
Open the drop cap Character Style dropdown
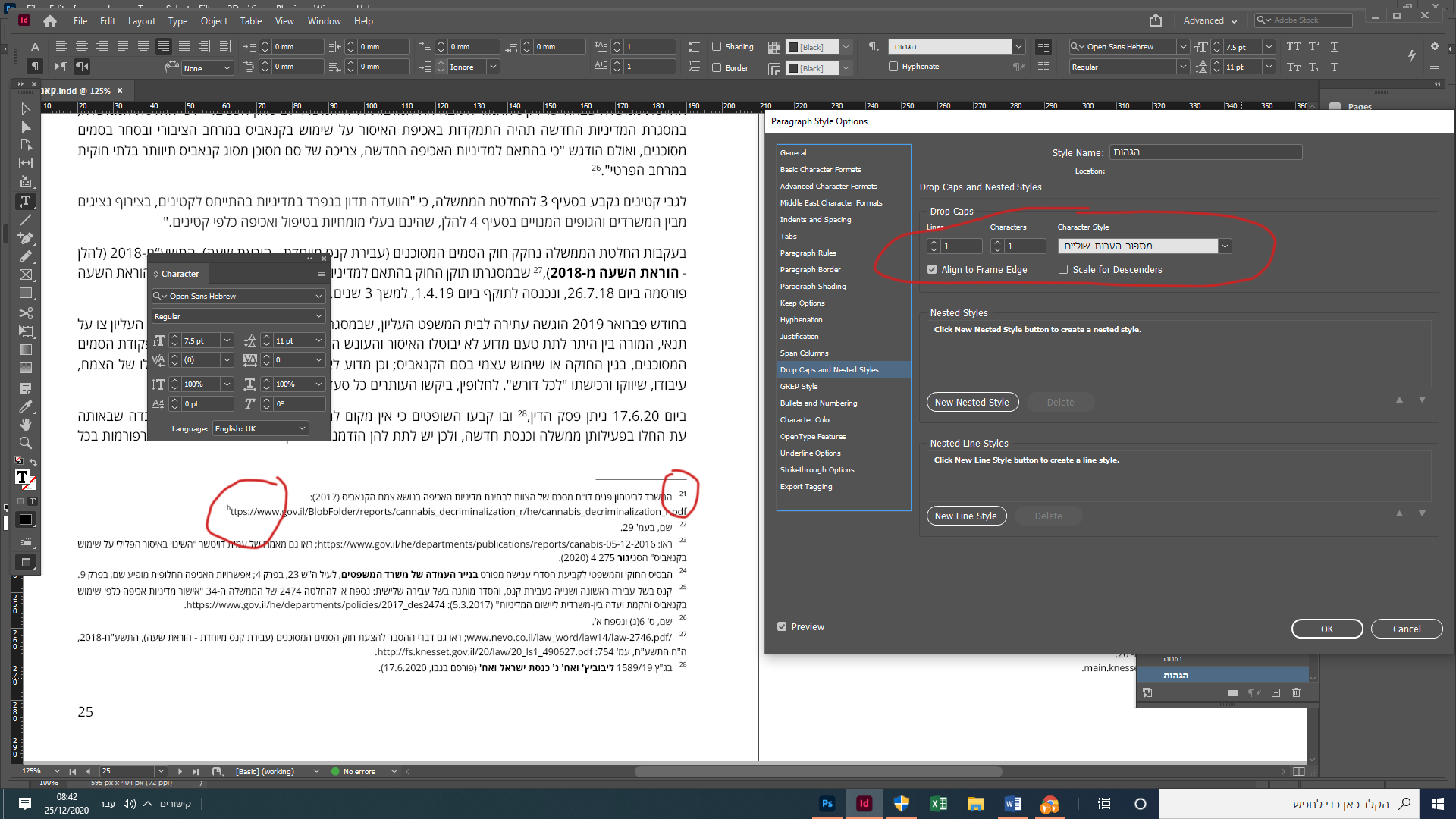click(1225, 246)
